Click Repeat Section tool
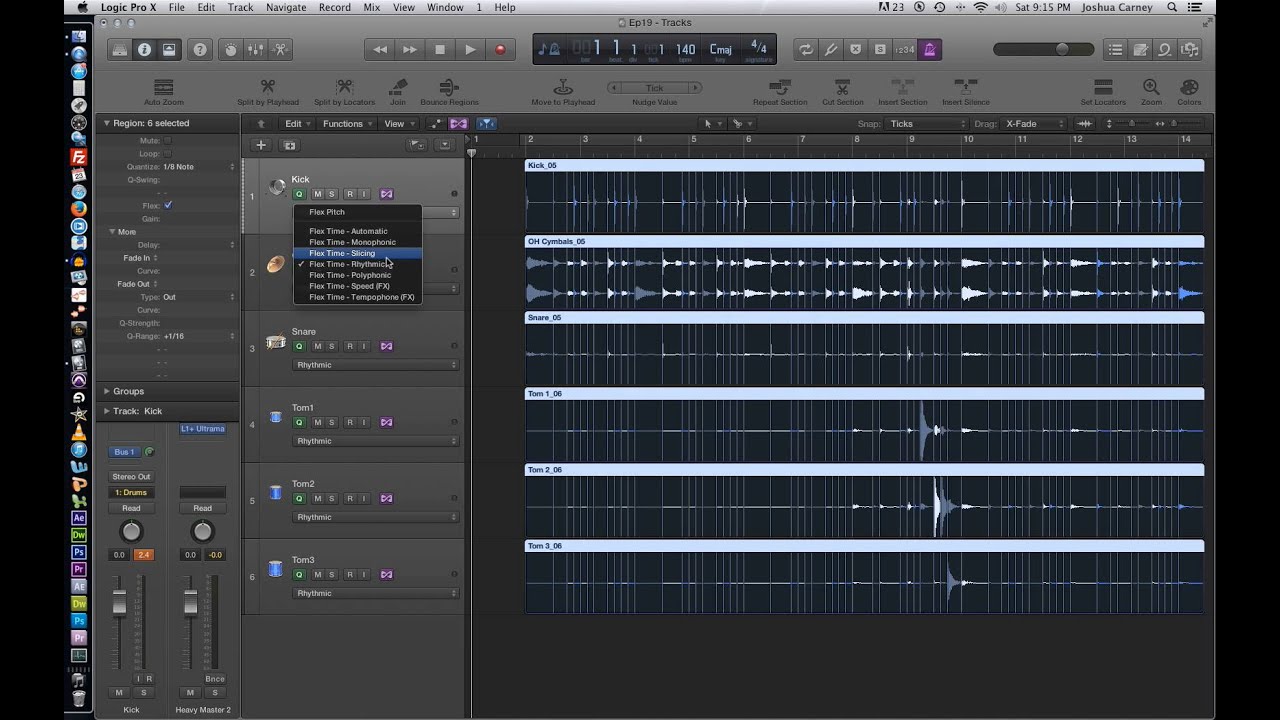This screenshot has height=720, width=1280. (x=780, y=92)
